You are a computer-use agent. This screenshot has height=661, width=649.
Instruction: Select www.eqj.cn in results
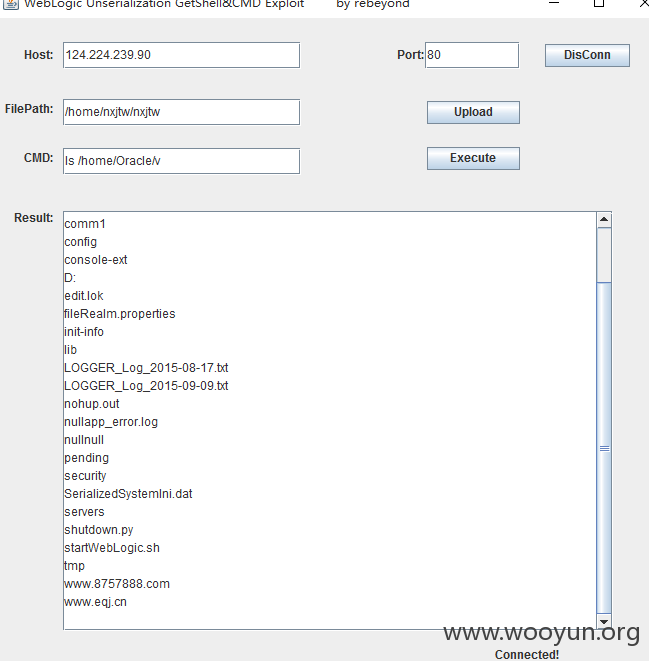pyautogui.click(x=95, y=602)
